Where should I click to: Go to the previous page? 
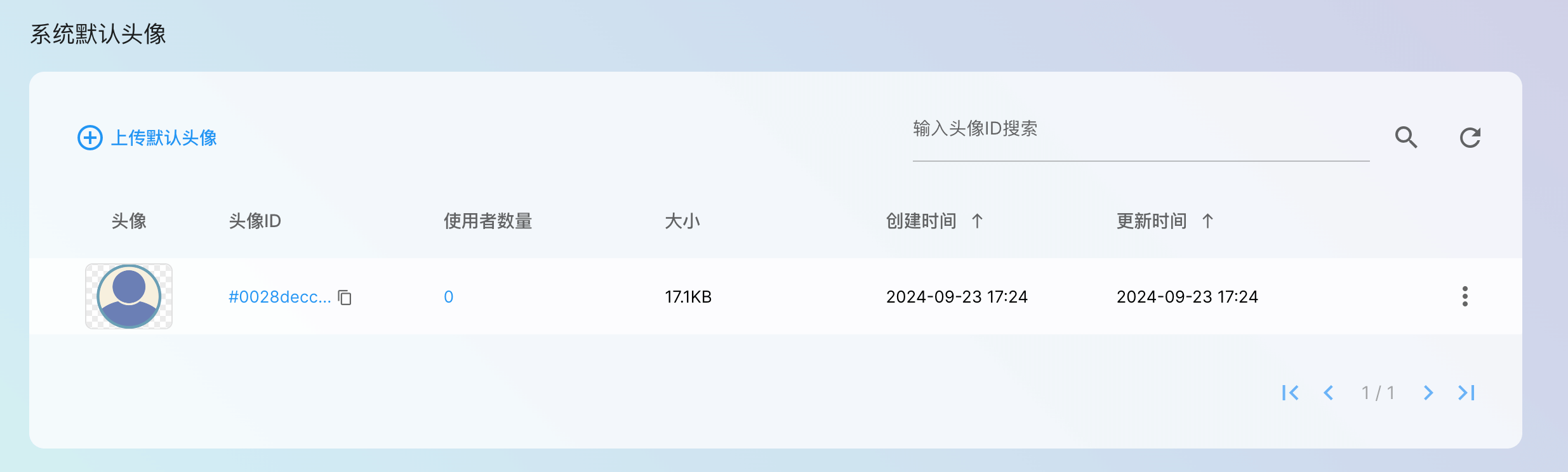point(1328,393)
